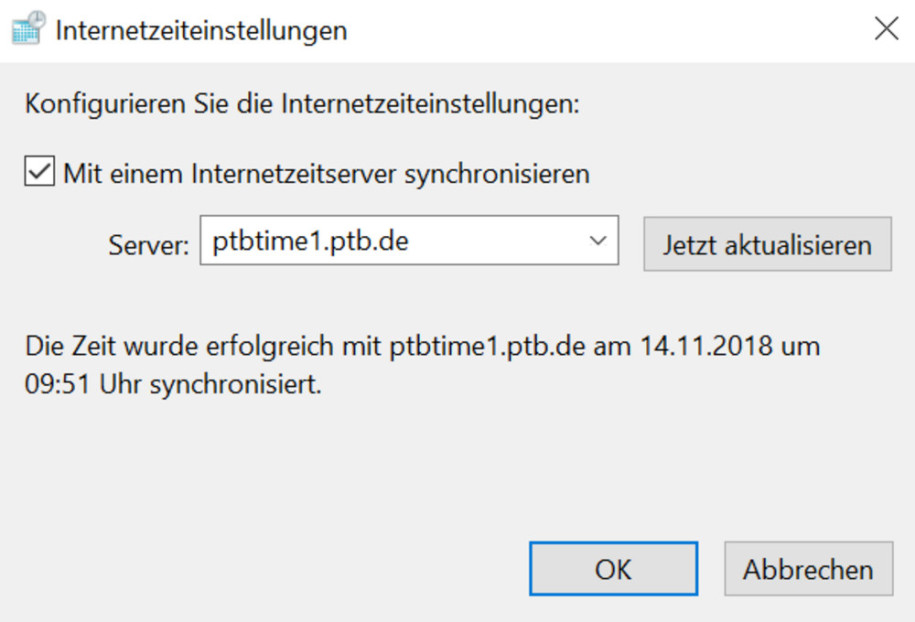Uncheck the Internetzeitserver synchronisieren checkbox
Viewport: 915px width, 622px height.
point(39,173)
